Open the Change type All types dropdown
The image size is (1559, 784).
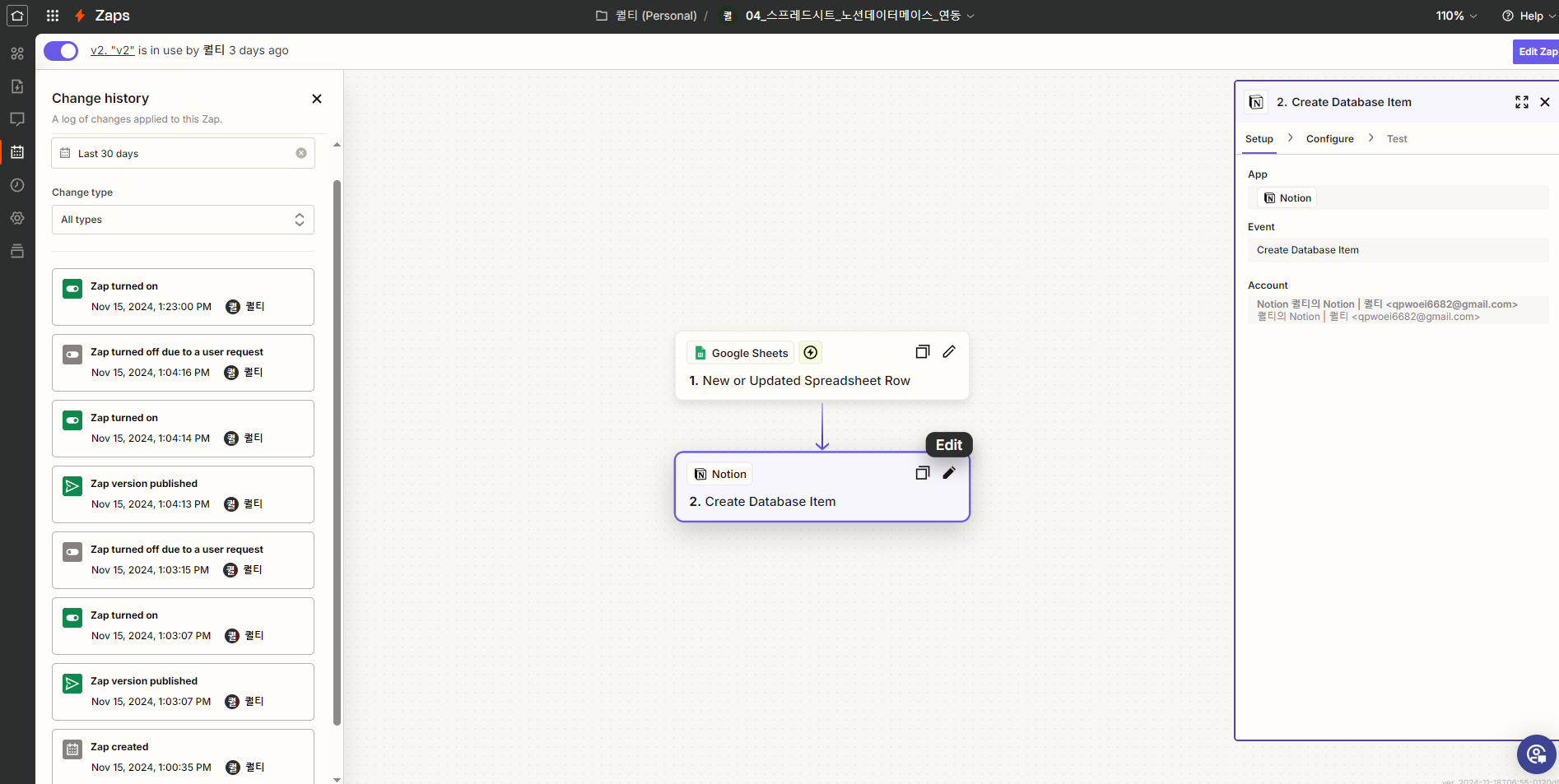[183, 220]
